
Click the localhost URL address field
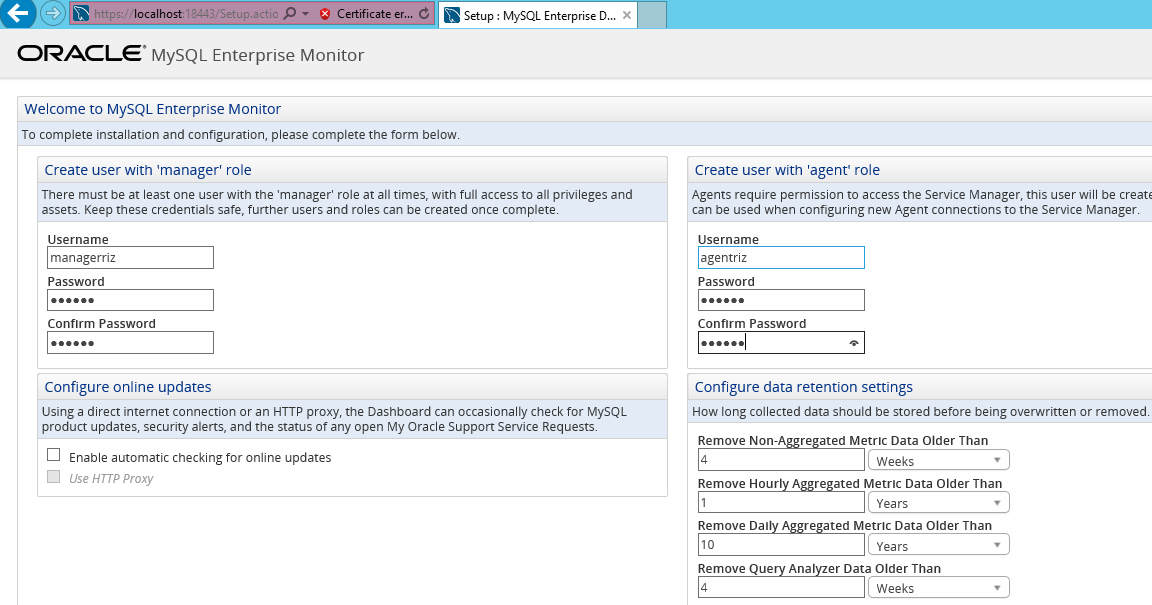(186, 14)
